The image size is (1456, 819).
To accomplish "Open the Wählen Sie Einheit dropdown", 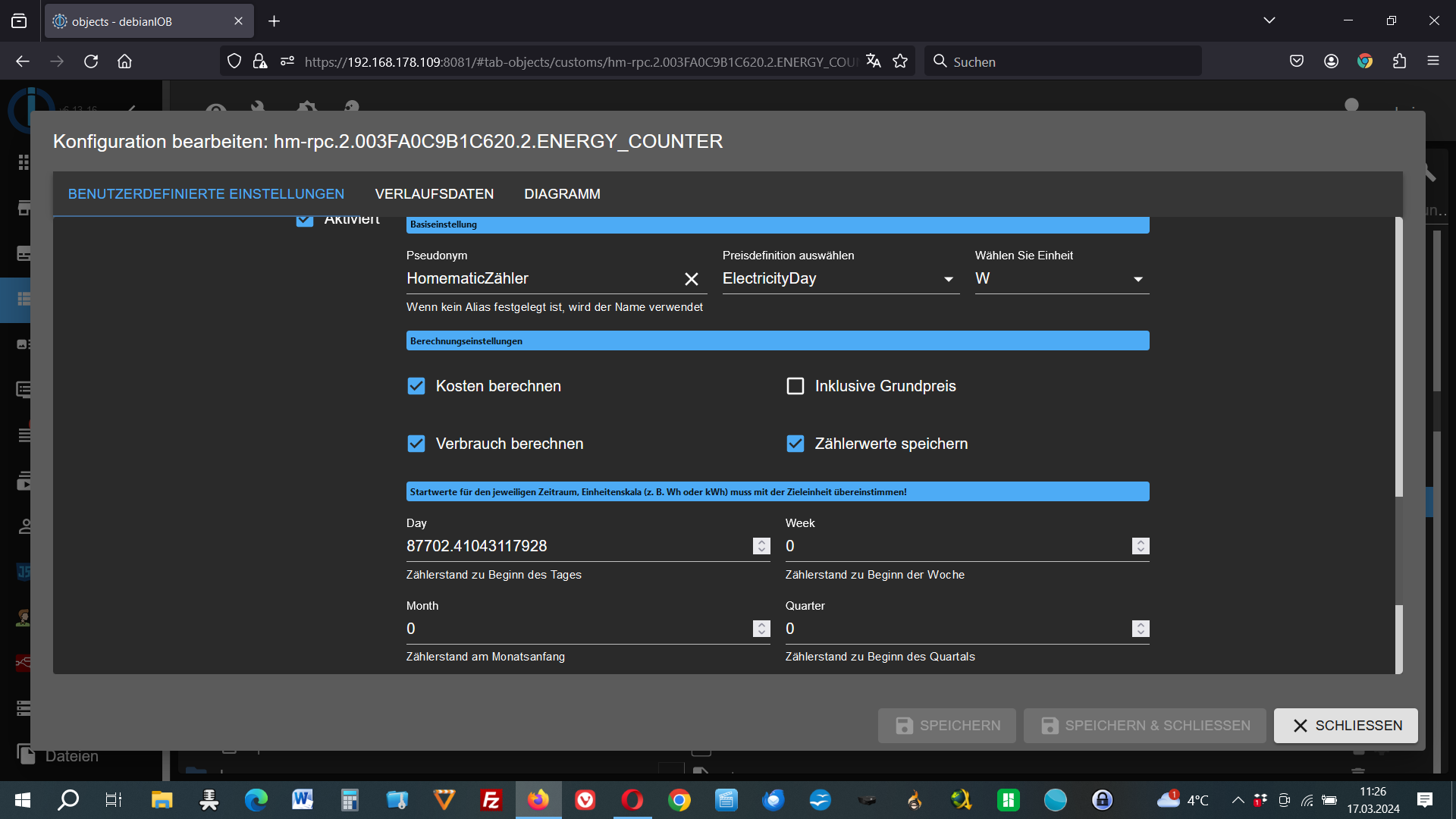I will pyautogui.click(x=1061, y=279).
